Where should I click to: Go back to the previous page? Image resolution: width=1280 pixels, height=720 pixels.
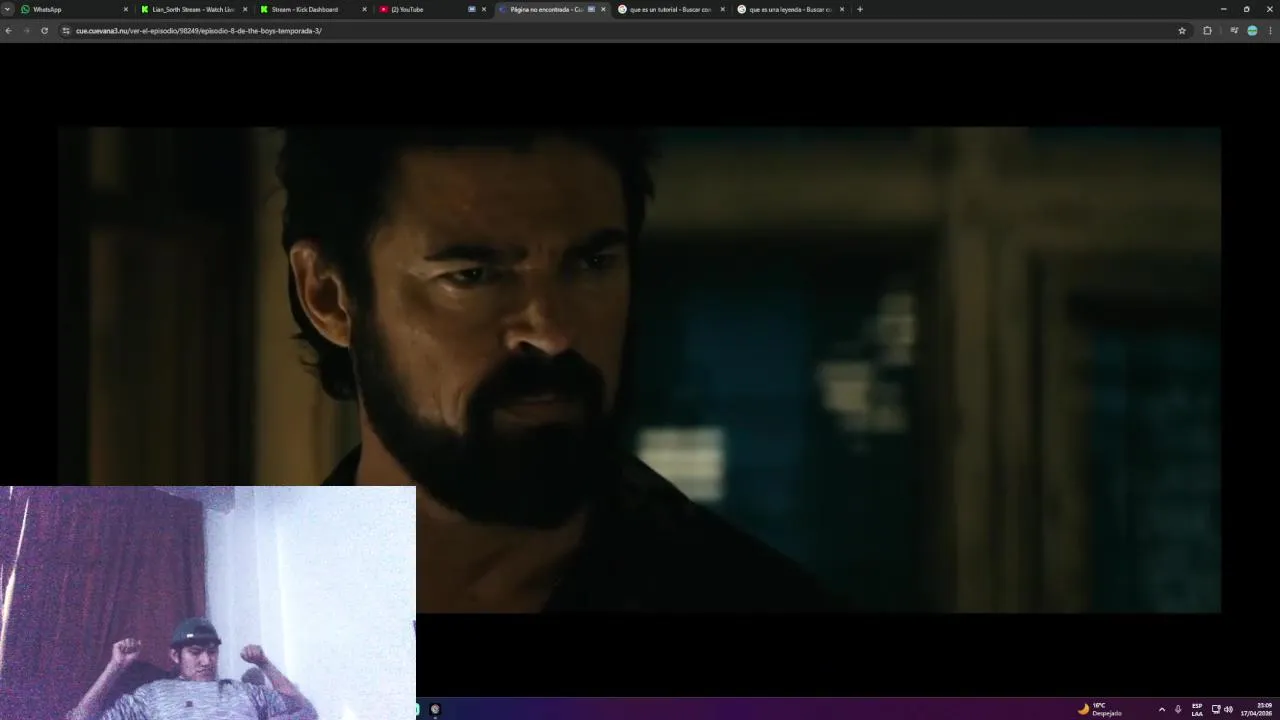(8, 31)
